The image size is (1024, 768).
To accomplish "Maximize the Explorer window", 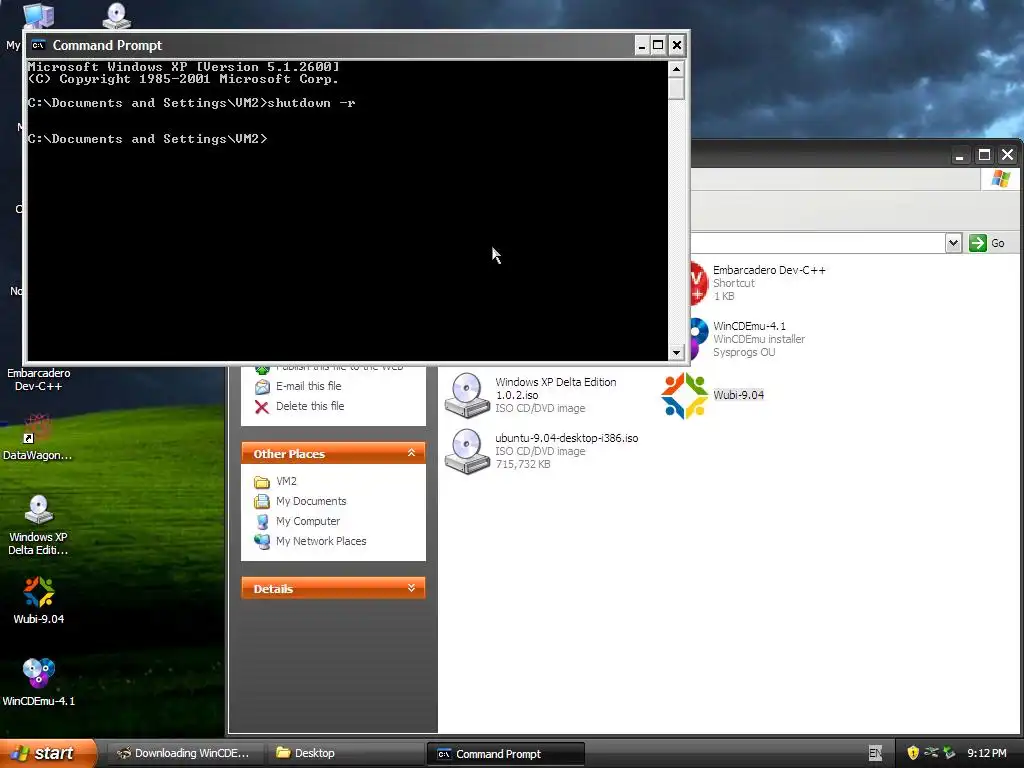I will [x=984, y=155].
